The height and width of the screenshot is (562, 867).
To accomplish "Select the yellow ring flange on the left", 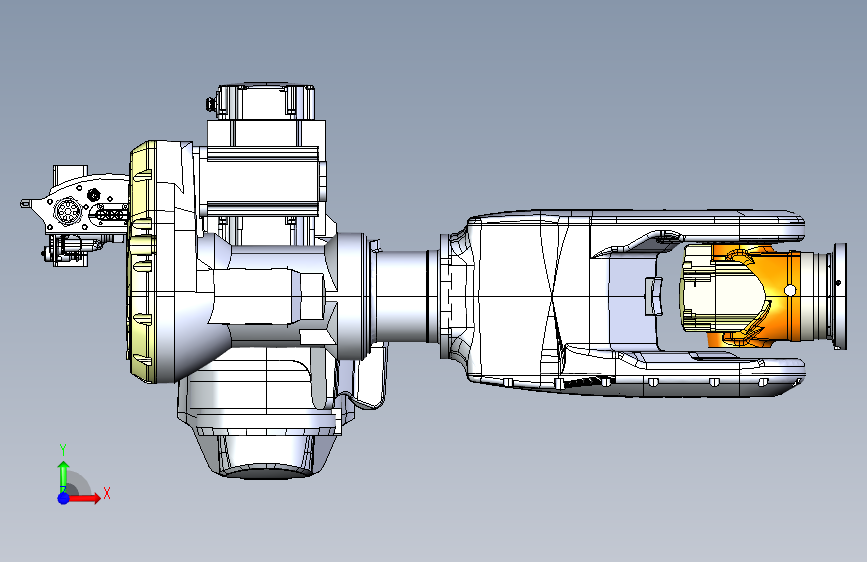I will pos(143,262).
